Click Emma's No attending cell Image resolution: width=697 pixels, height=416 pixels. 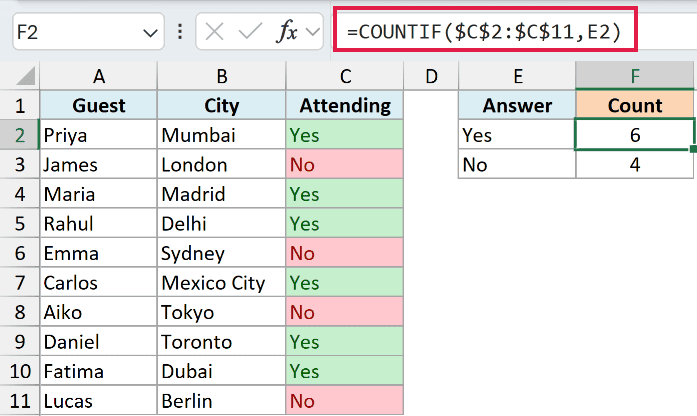click(345, 253)
